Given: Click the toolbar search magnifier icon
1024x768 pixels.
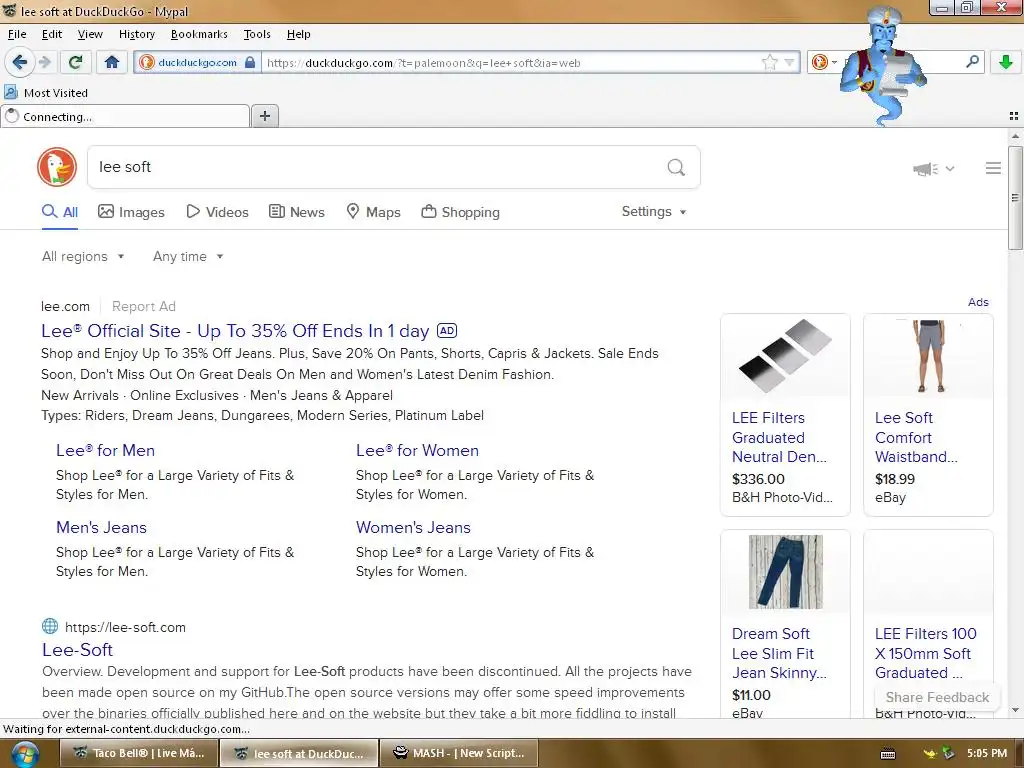Looking at the screenshot, I should coord(972,62).
